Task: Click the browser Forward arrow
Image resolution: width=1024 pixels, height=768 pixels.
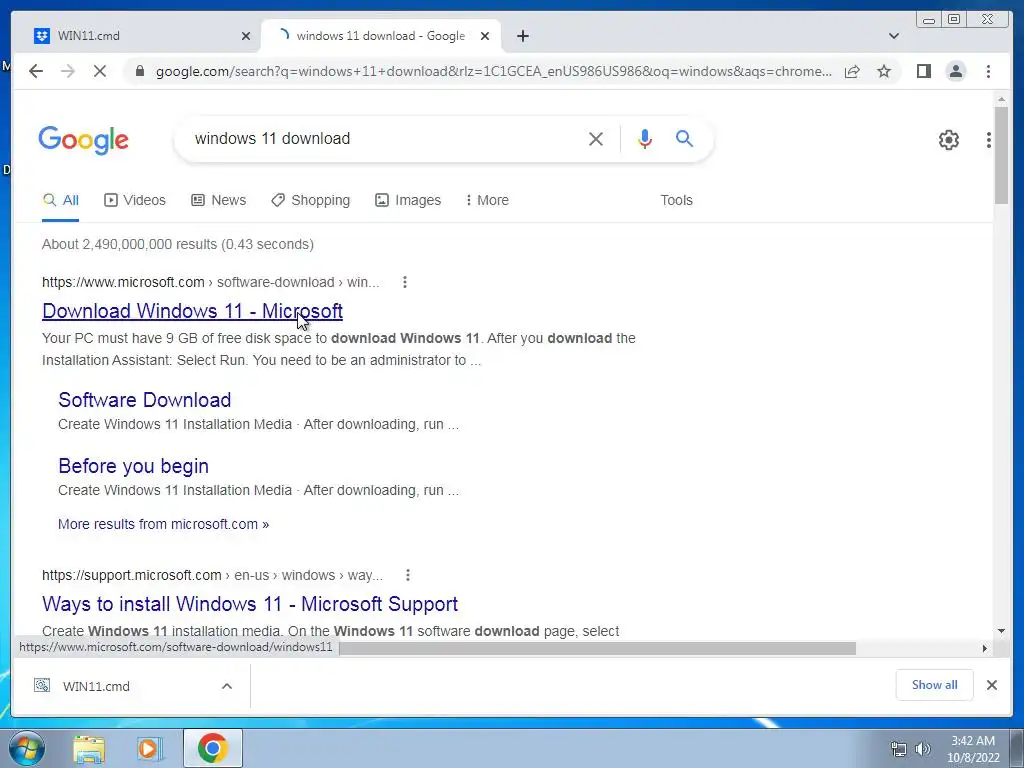Action: [68, 71]
